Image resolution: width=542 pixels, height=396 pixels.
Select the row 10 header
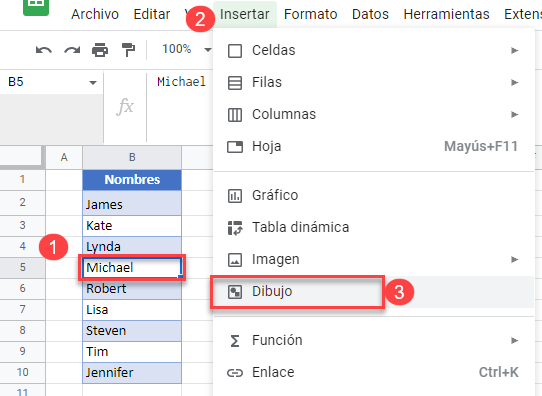click(x=22, y=372)
